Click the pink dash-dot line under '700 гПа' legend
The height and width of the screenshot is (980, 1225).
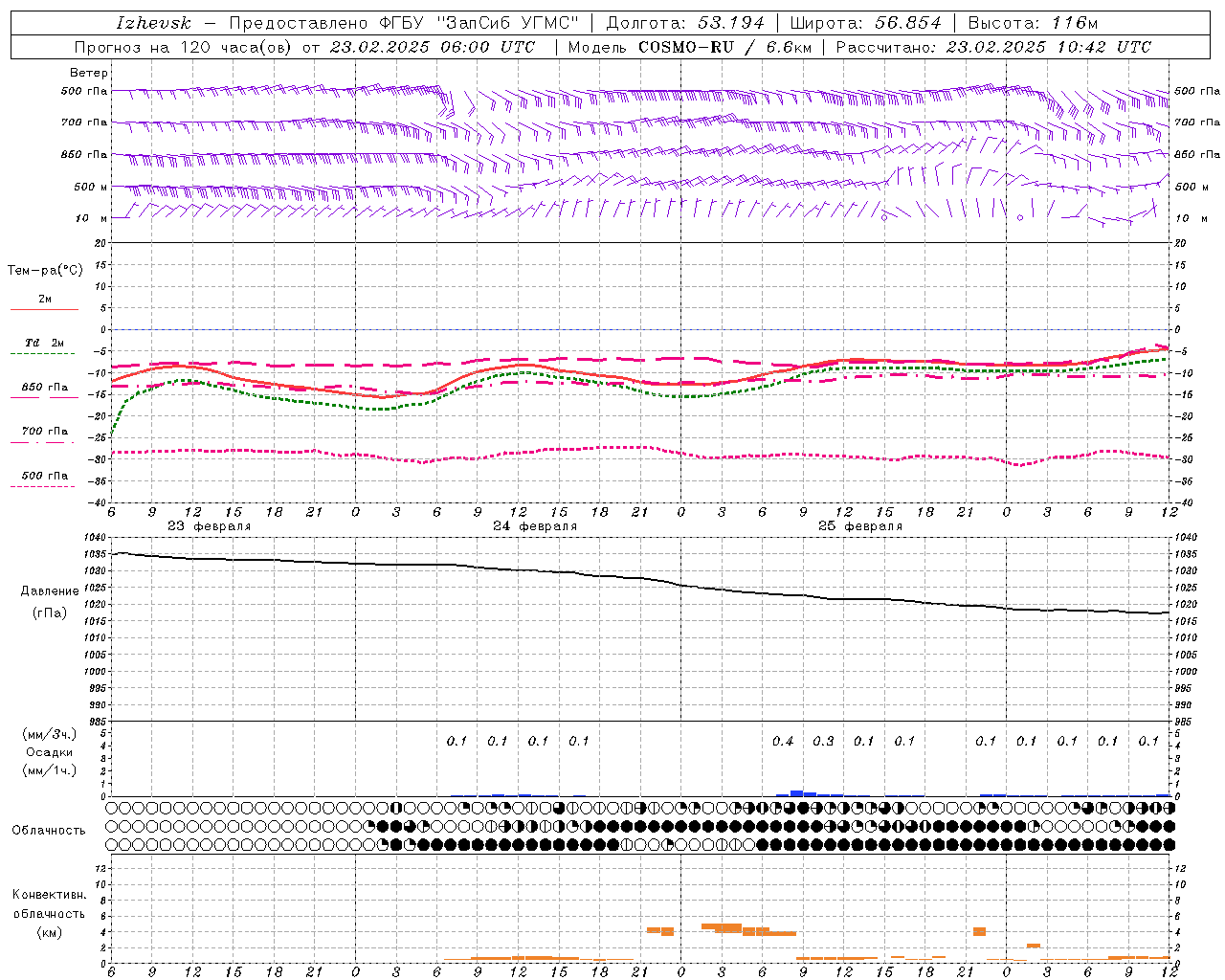point(44,442)
